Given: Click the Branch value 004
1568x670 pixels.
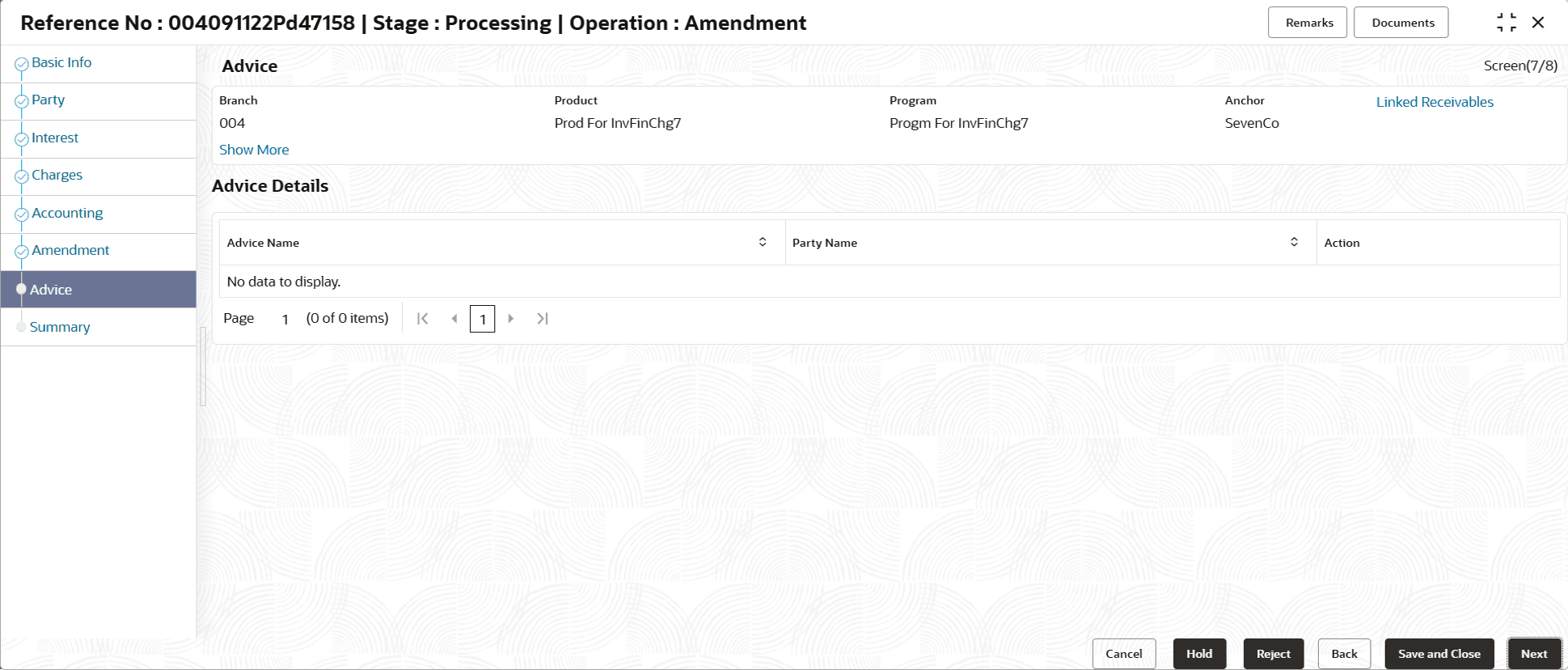Looking at the screenshot, I should tap(232, 123).
